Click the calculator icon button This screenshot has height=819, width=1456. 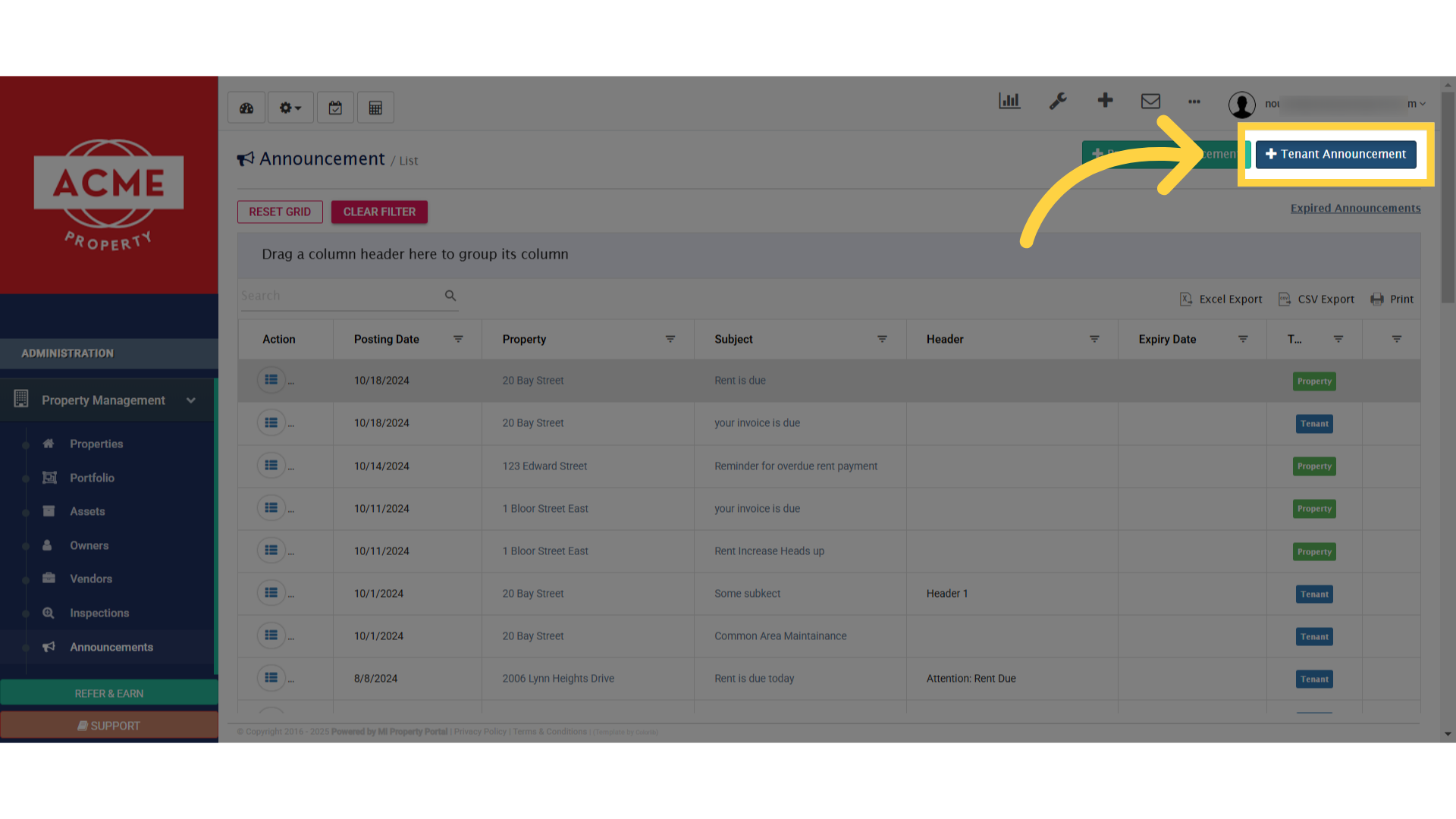(x=375, y=108)
